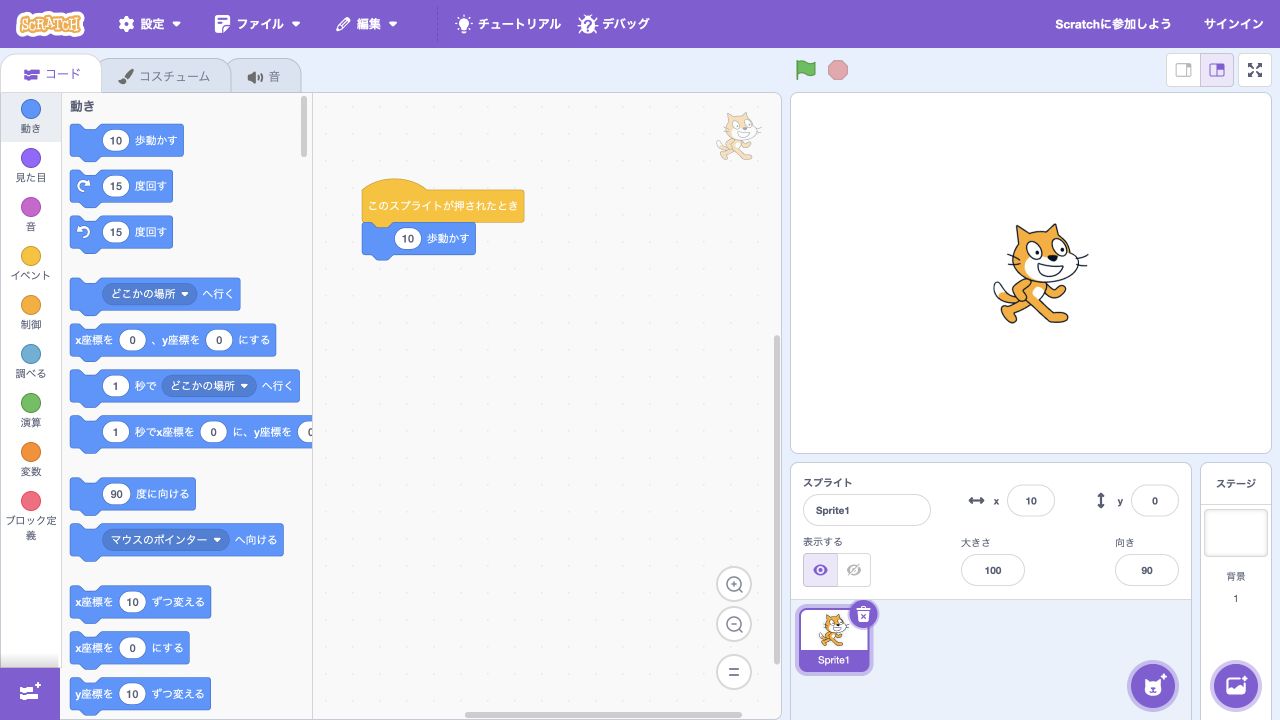
Task: Open デバッグ from the menu bar
Action: tap(614, 24)
